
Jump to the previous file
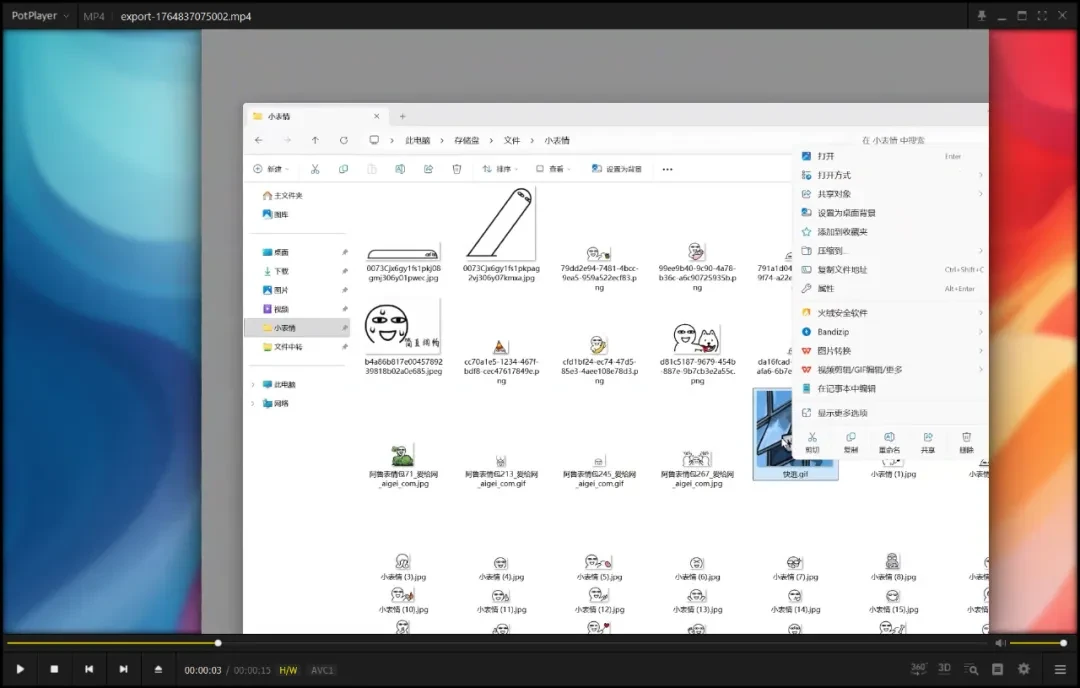[89, 669]
